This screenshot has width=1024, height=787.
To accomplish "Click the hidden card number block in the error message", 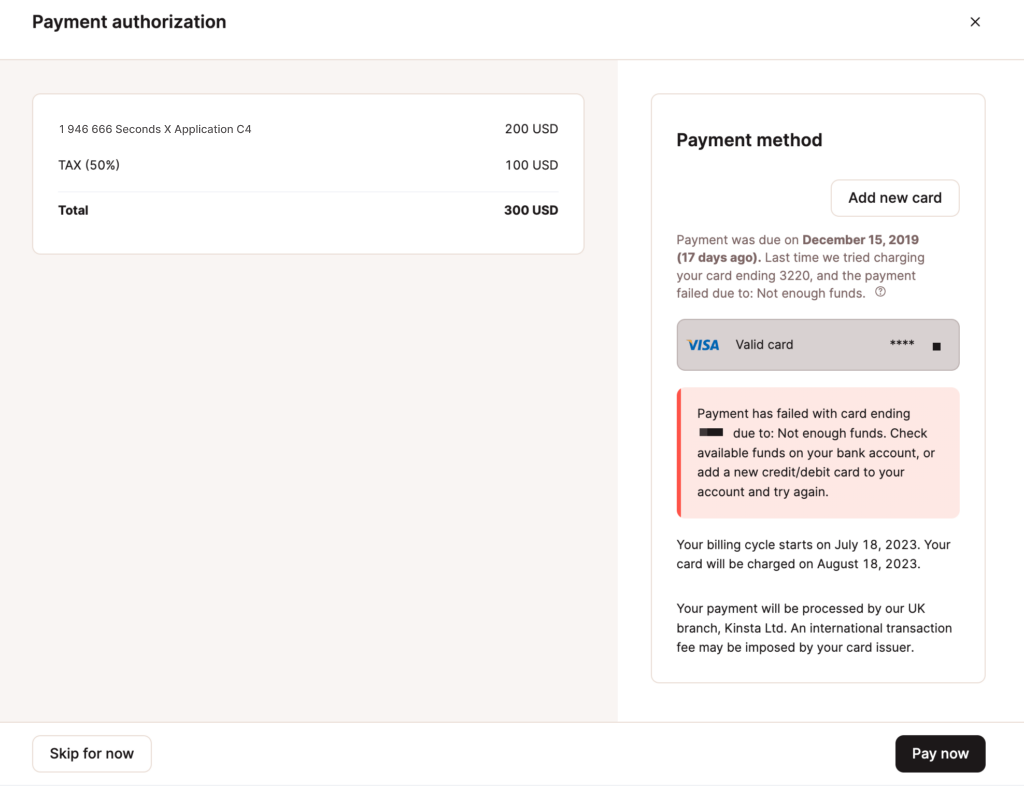I will coord(711,433).
